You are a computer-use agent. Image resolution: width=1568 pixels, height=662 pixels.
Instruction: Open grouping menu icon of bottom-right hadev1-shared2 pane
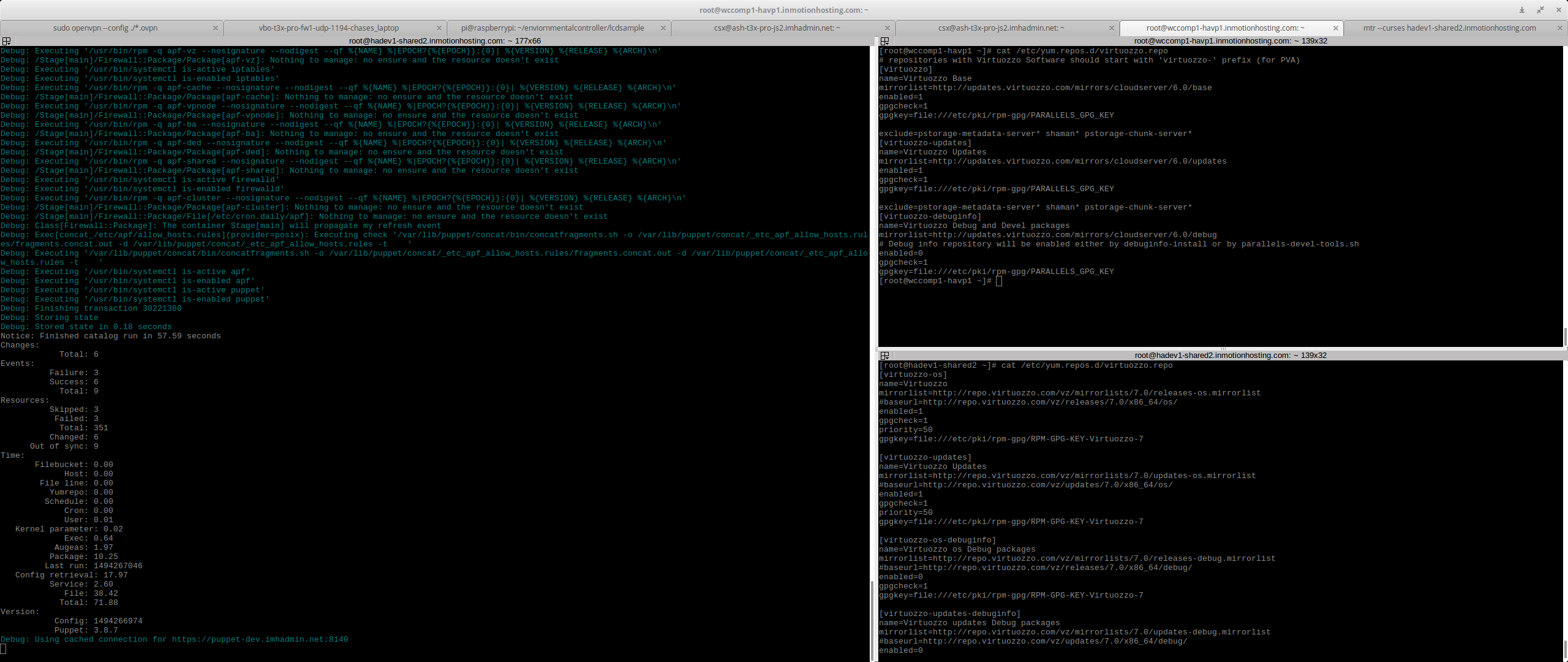pos(884,356)
